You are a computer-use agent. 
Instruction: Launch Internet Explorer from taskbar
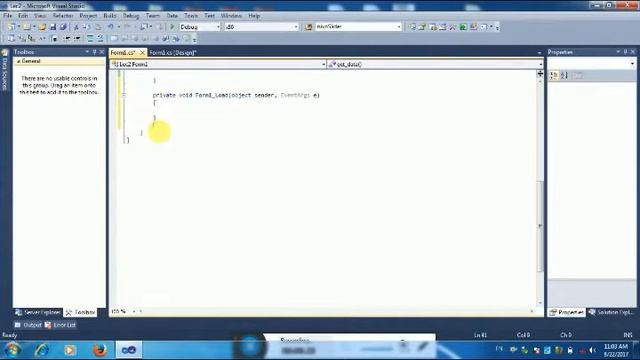point(42,350)
